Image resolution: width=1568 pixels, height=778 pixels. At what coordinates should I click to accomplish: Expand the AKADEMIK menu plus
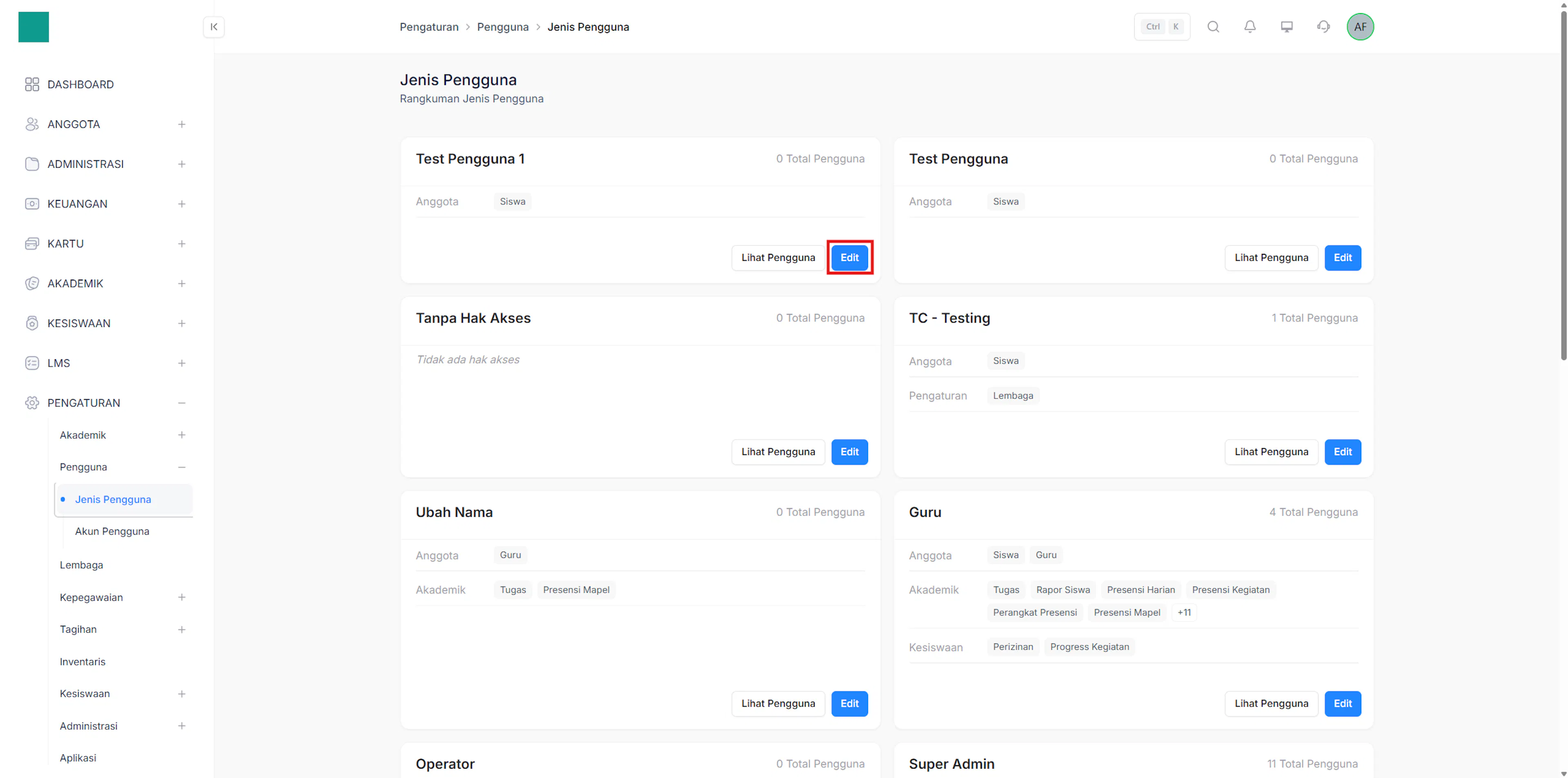pyautogui.click(x=181, y=283)
